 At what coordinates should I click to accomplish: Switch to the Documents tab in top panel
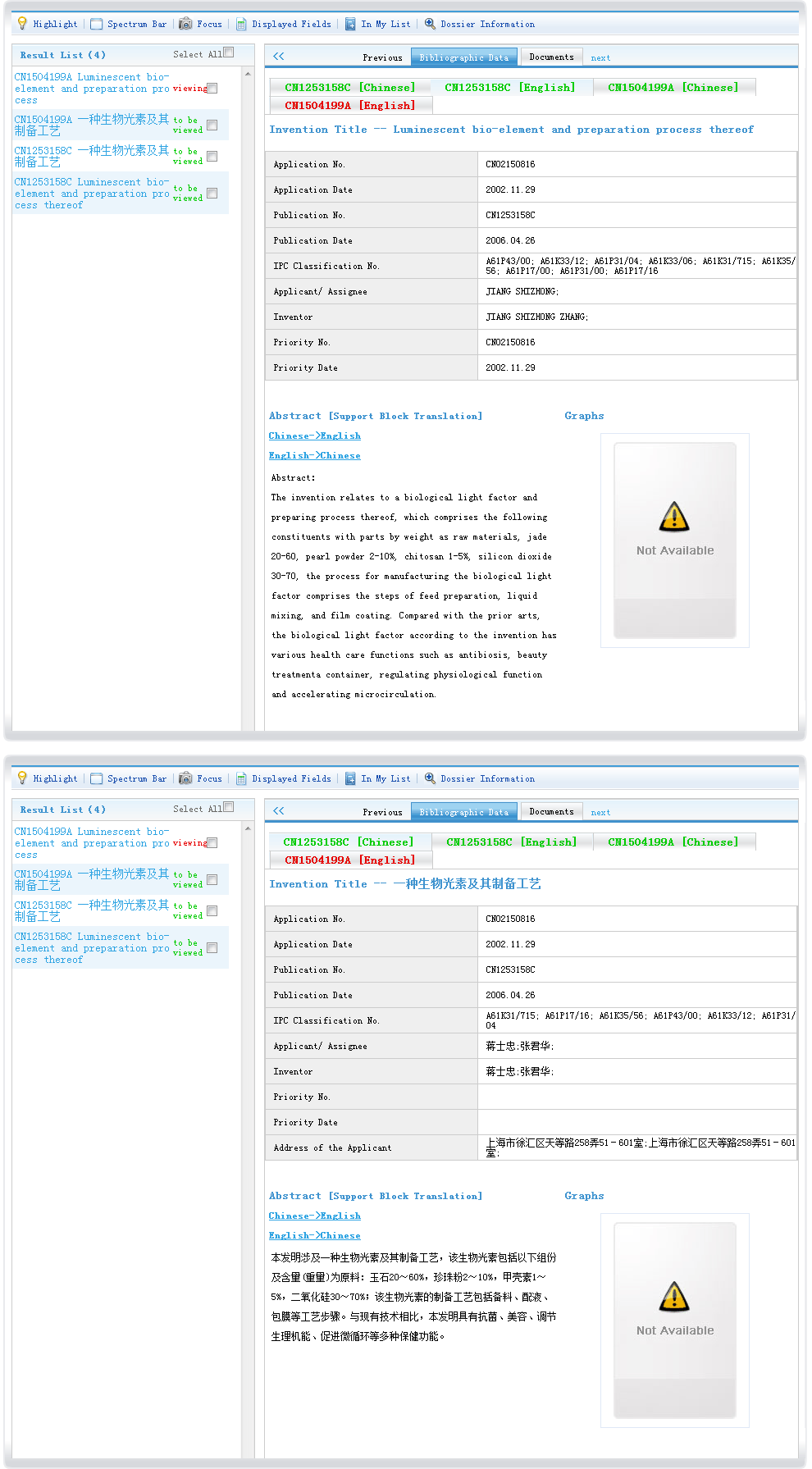[551, 57]
